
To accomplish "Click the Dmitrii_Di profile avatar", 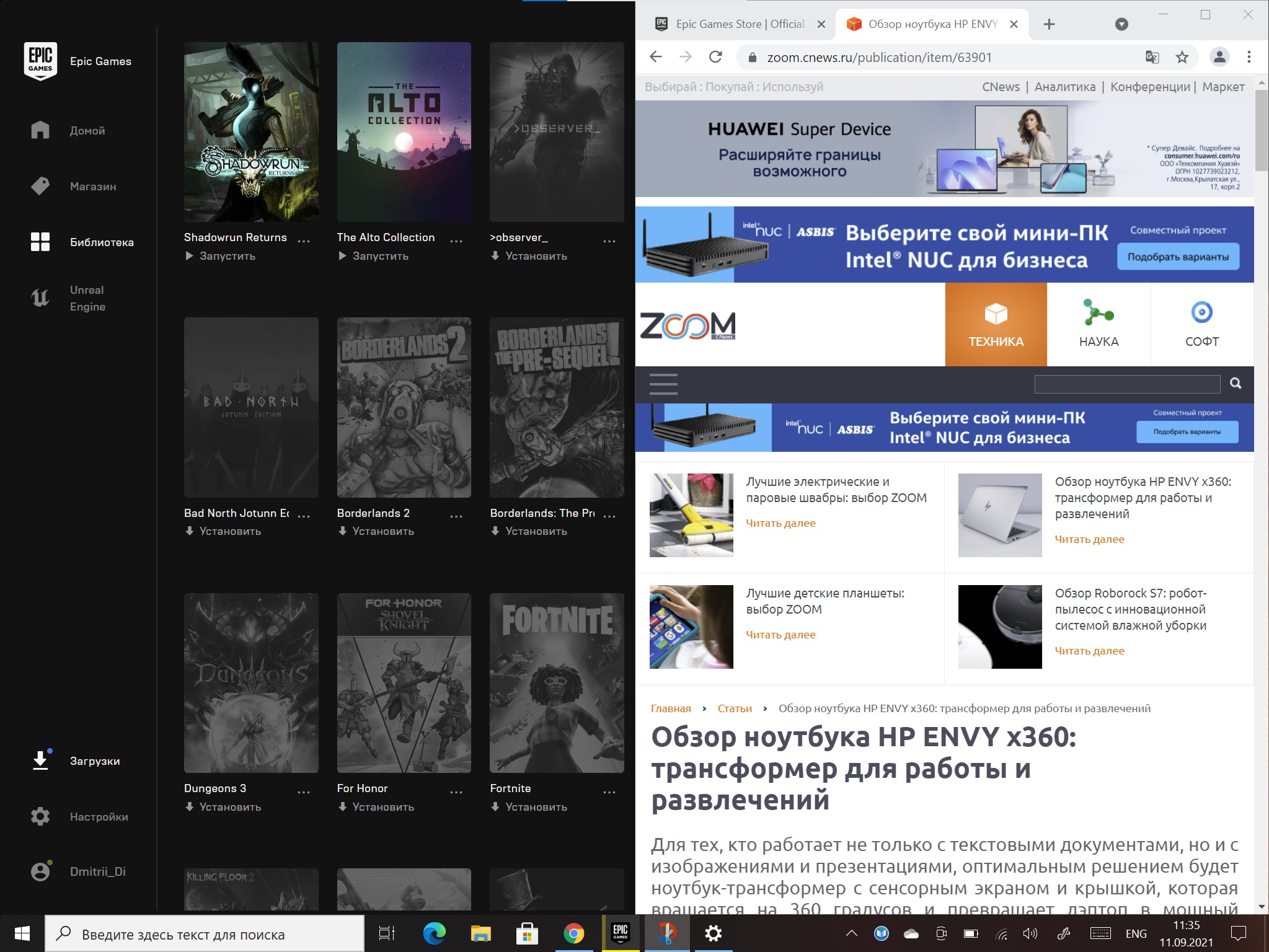I will (x=40, y=871).
